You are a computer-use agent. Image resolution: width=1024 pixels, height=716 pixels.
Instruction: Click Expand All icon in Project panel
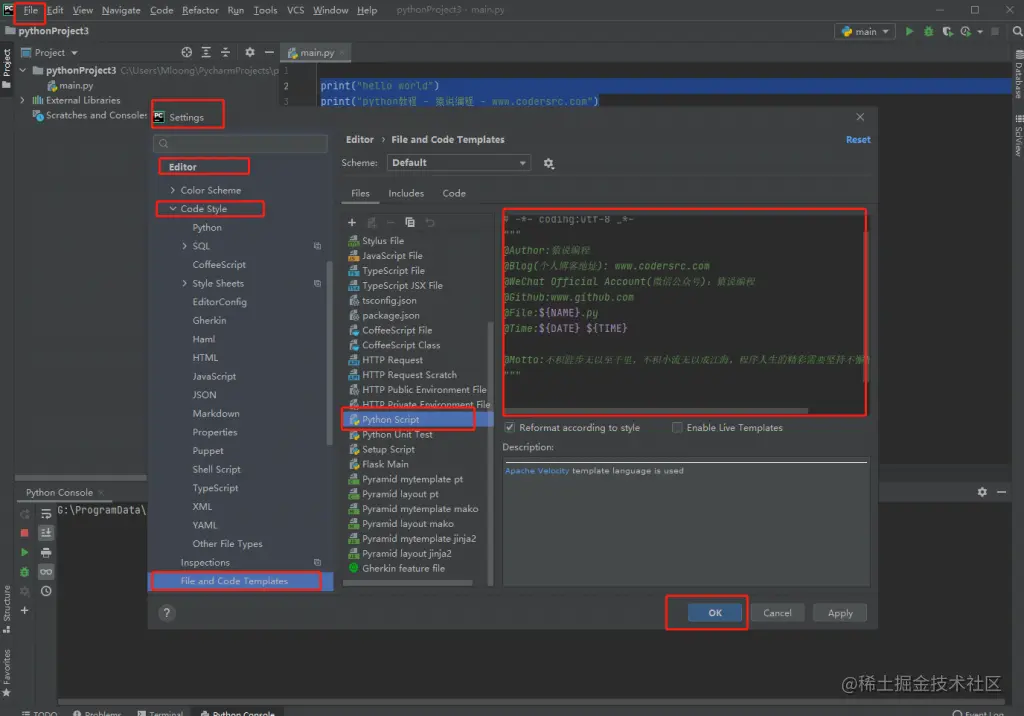coord(206,52)
